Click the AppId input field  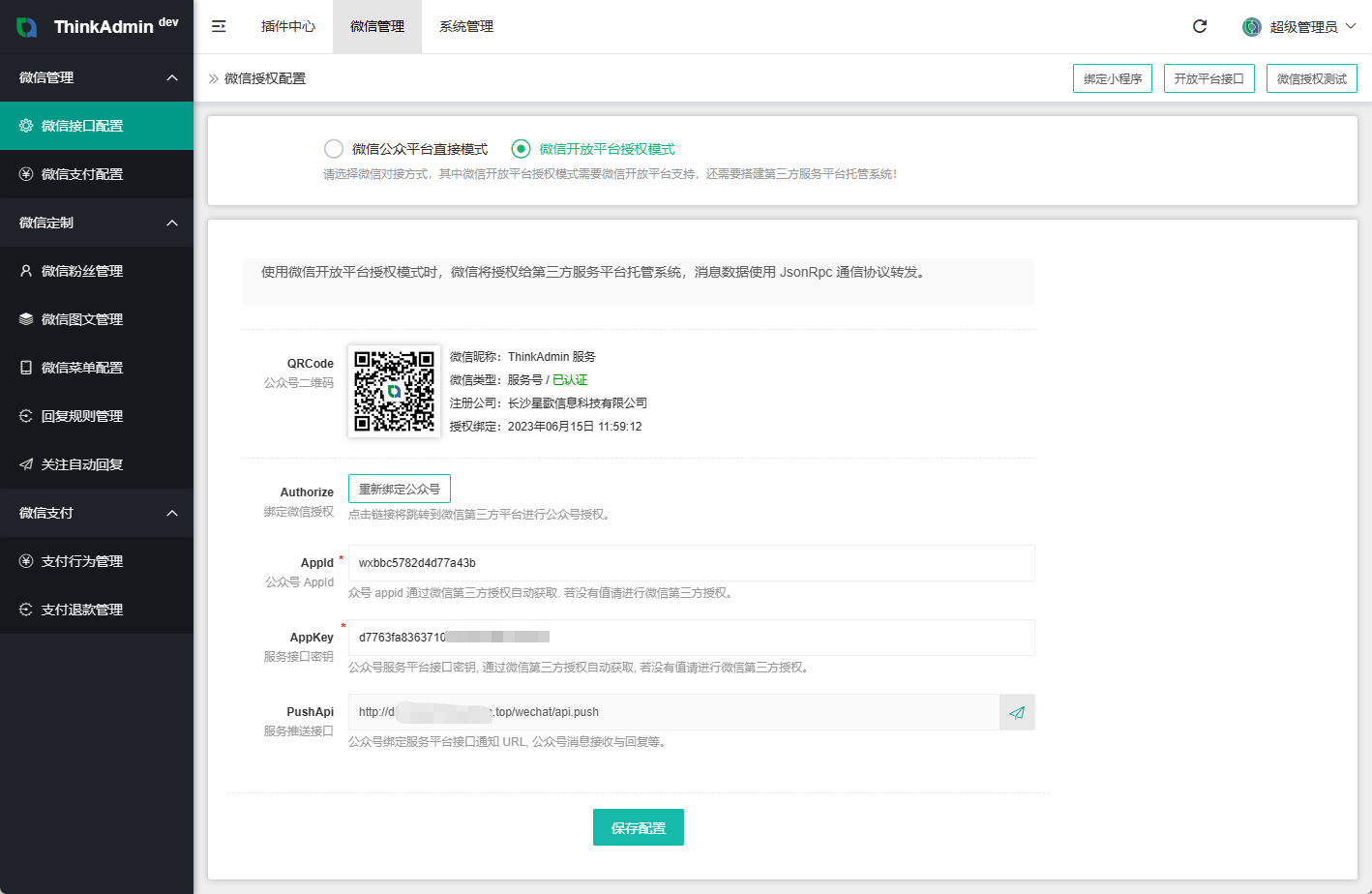pos(692,563)
